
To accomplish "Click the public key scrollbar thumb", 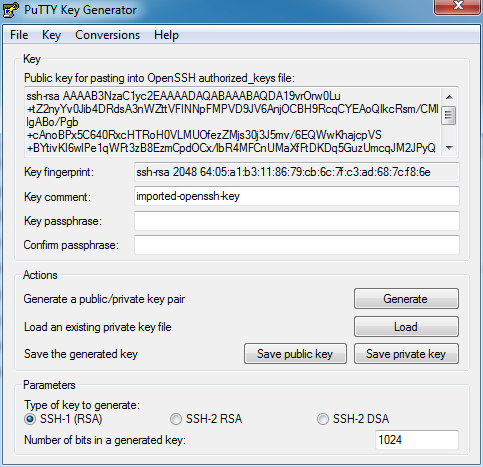I will click(x=449, y=116).
